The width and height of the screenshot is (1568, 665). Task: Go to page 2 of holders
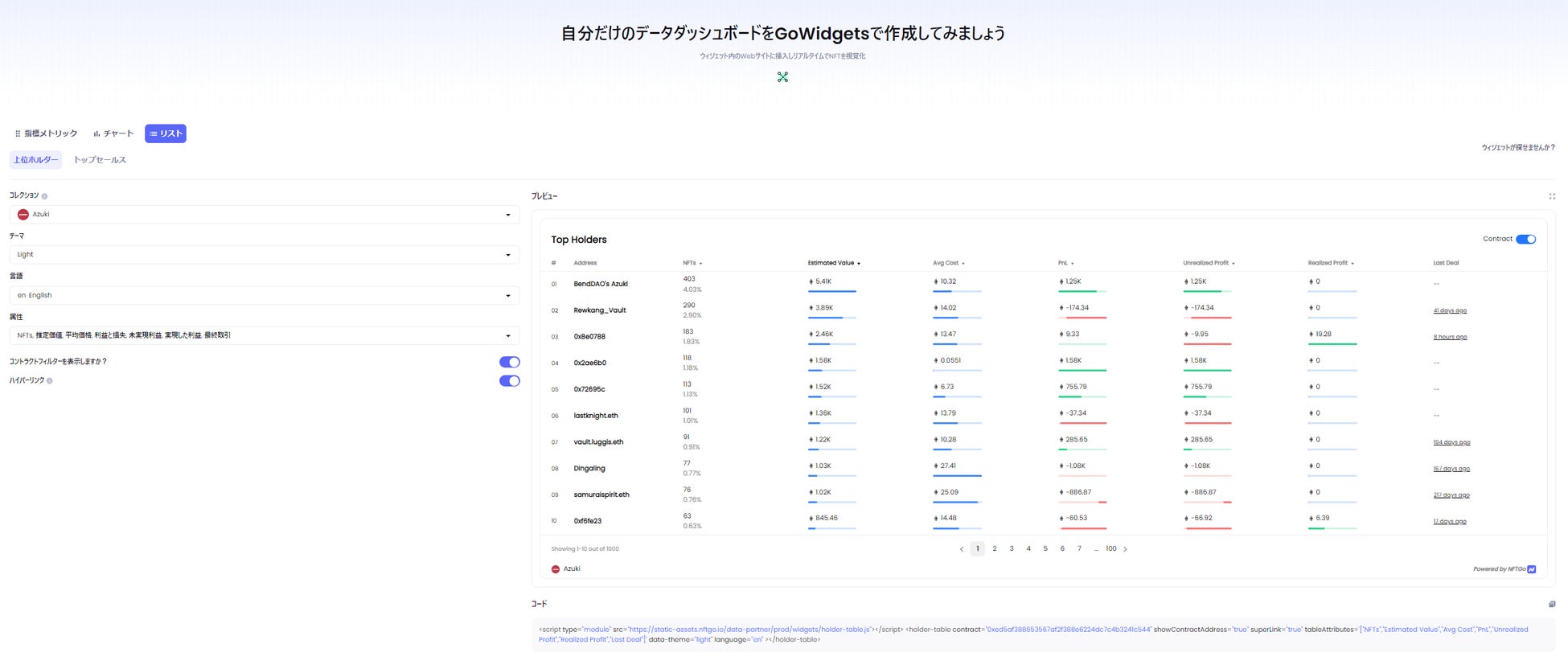995,549
